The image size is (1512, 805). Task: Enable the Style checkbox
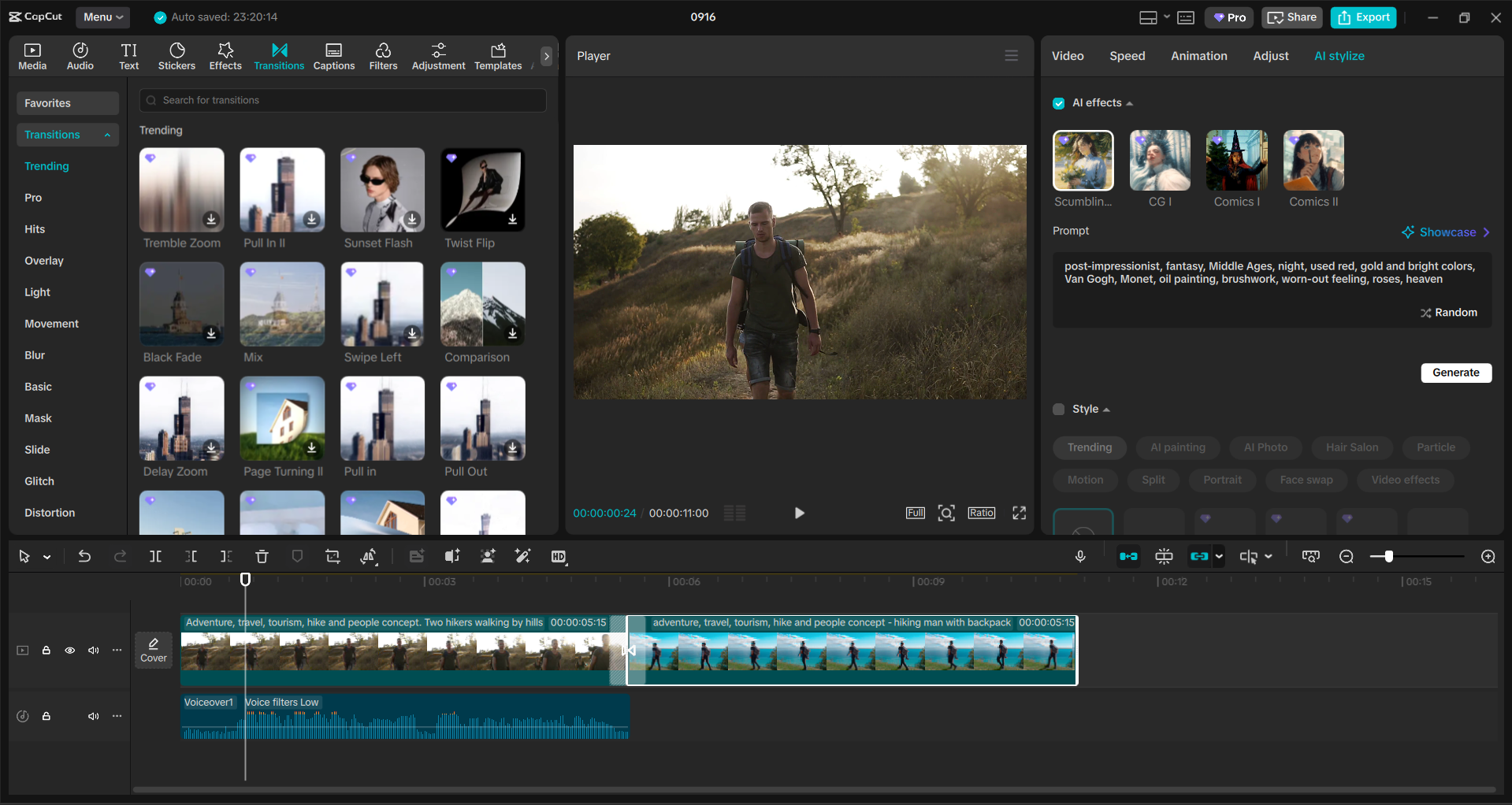(1059, 410)
